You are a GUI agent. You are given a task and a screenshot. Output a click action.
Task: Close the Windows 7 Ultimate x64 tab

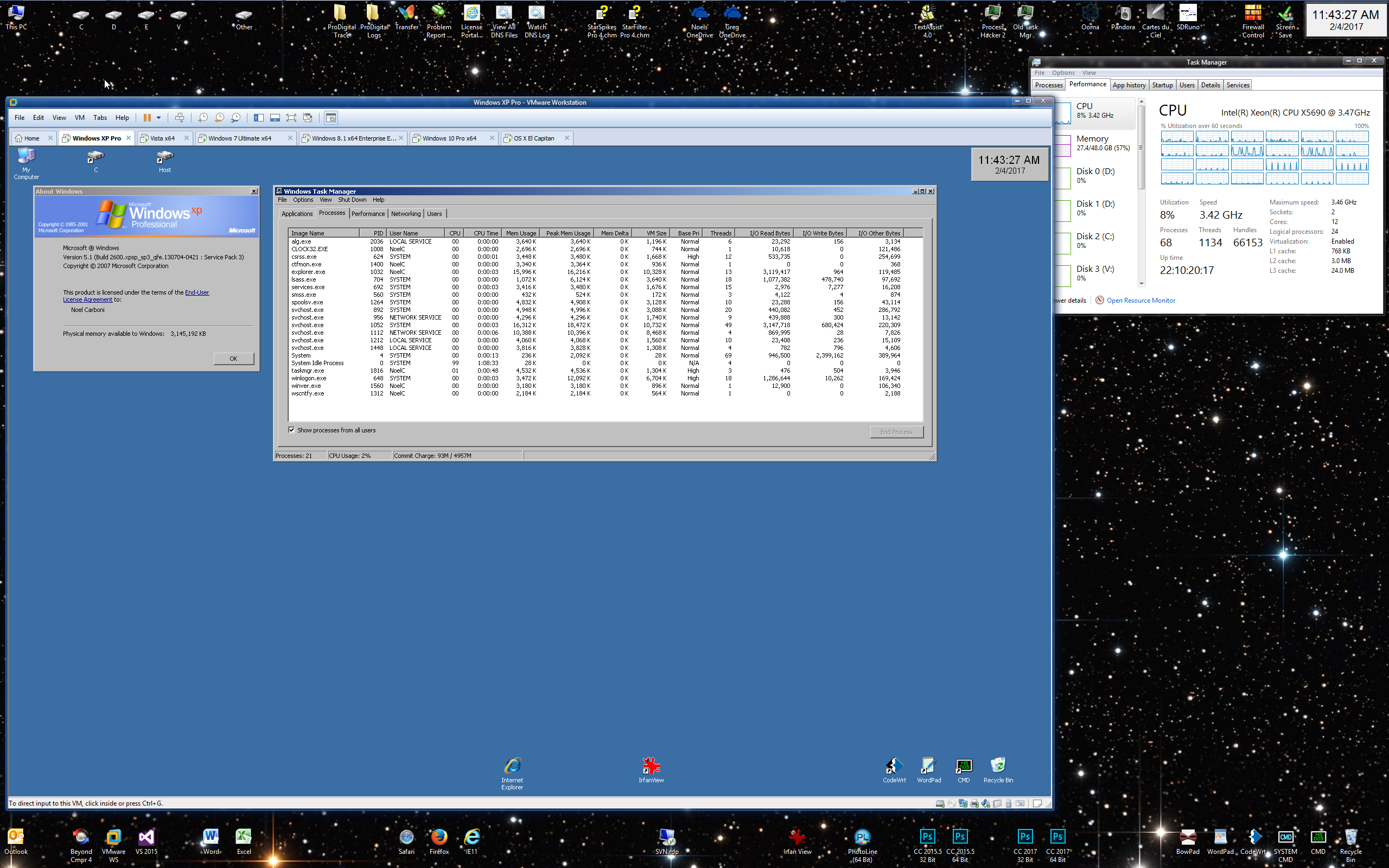290,138
